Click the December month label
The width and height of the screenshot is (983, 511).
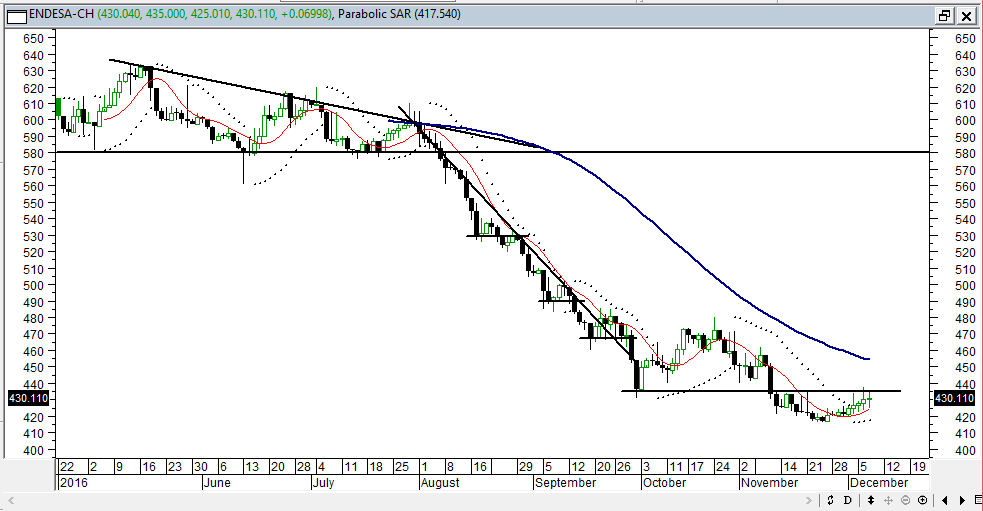pyautogui.click(x=878, y=483)
